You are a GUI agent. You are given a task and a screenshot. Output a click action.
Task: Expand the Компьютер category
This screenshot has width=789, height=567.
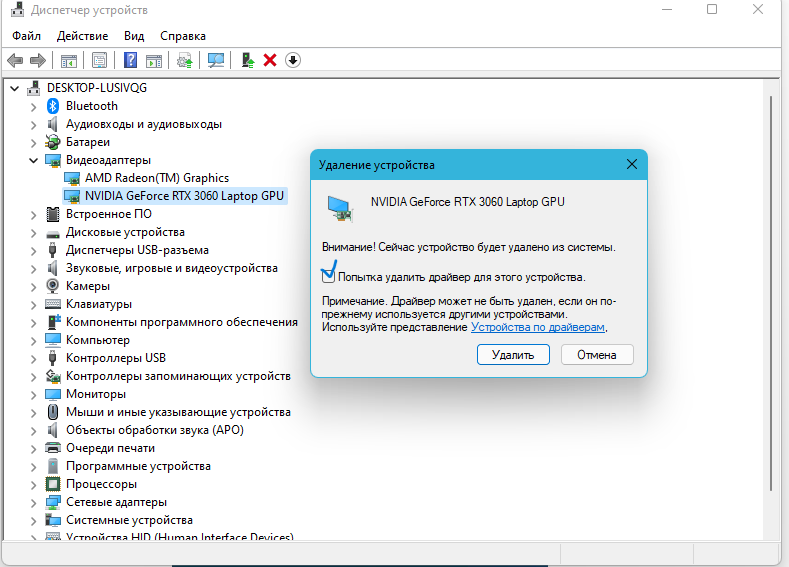33,341
